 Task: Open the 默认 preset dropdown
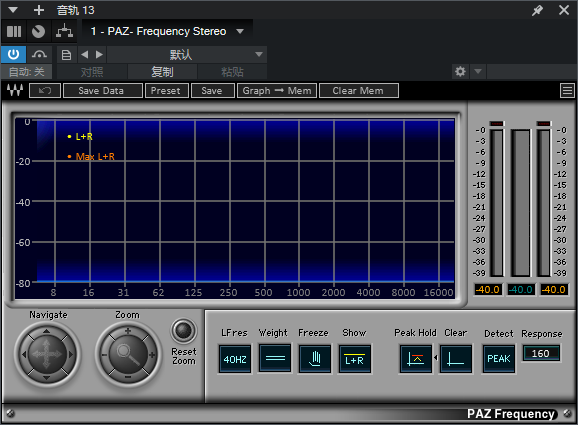[x=187, y=55]
